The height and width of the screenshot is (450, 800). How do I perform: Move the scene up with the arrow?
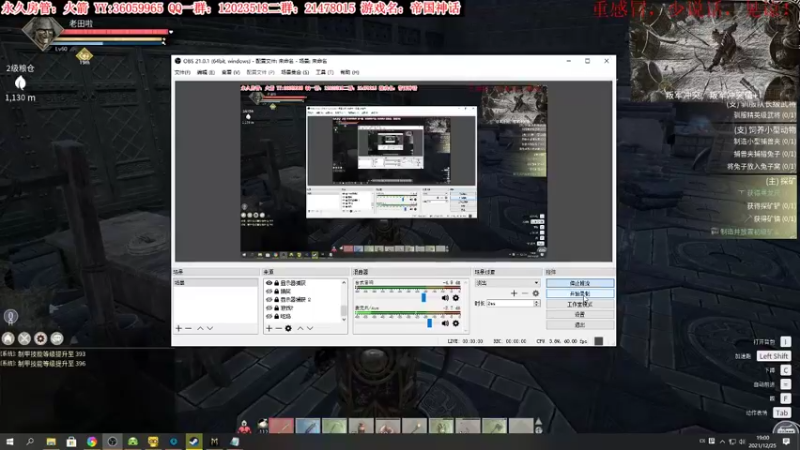click(200, 329)
